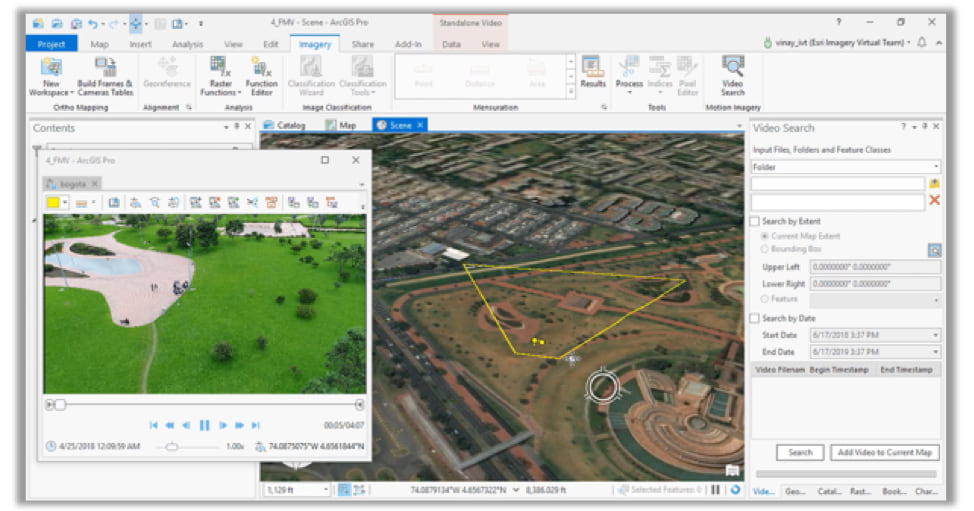Select the Explore navigation tool in title bar
The width and height of the screenshot is (974, 511).
point(135,24)
